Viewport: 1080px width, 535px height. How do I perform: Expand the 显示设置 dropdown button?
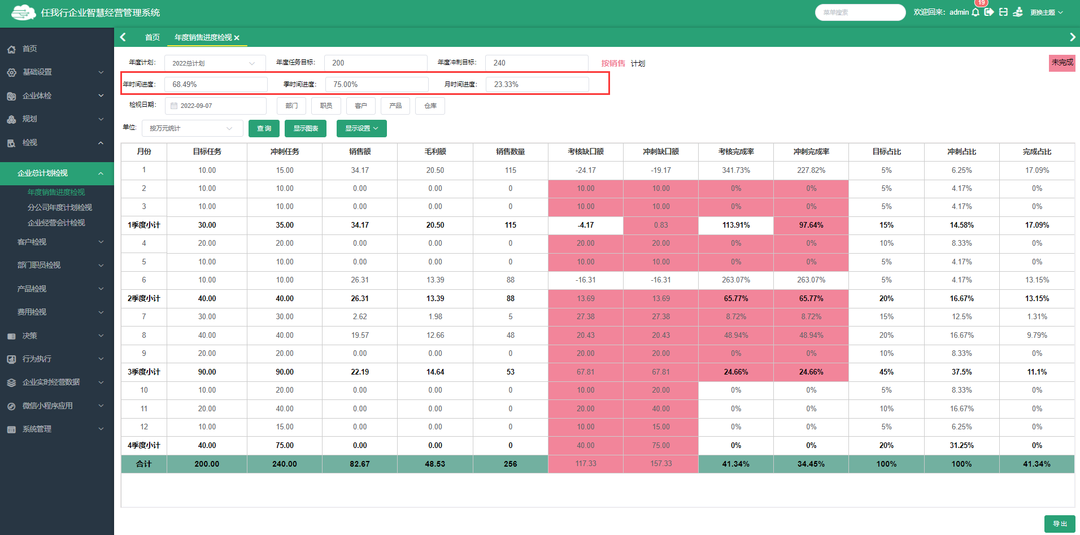[362, 128]
